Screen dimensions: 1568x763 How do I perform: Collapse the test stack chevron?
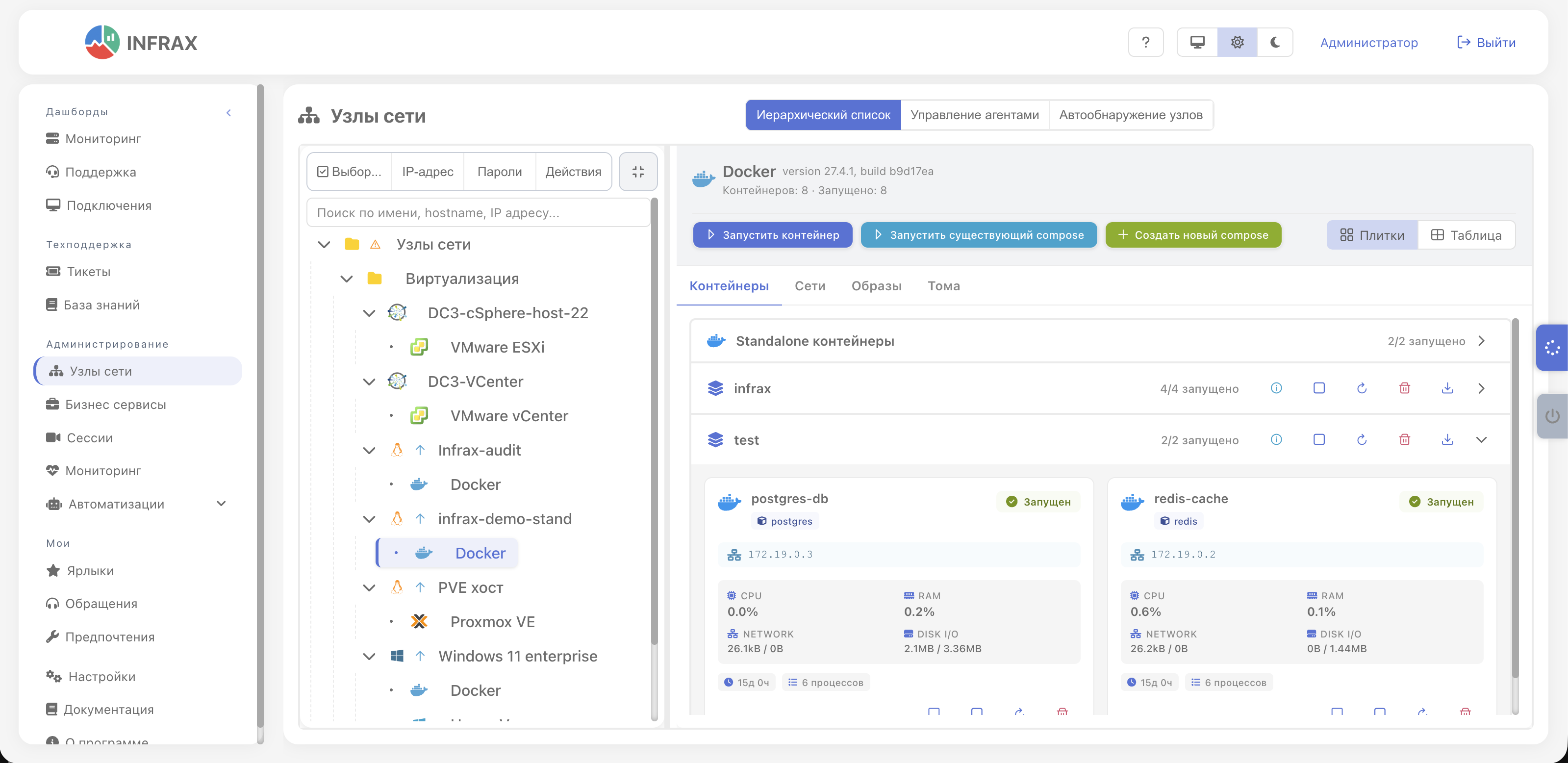click(x=1481, y=440)
